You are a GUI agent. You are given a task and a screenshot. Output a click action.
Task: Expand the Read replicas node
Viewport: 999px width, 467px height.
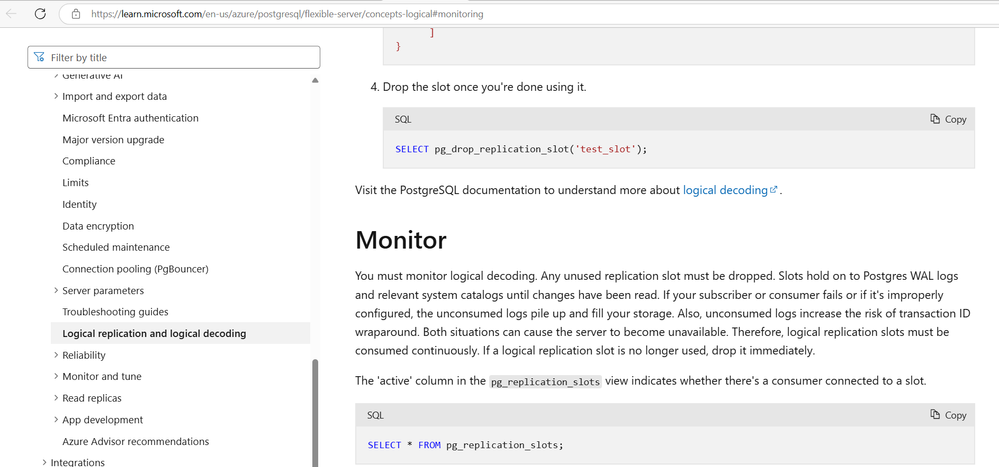coord(56,398)
